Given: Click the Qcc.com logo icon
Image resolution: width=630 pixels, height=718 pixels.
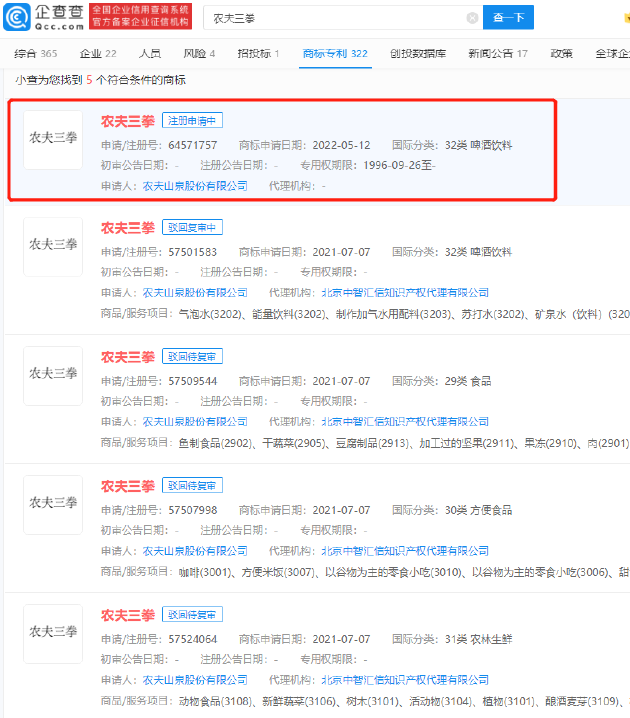Looking at the screenshot, I should point(16,17).
